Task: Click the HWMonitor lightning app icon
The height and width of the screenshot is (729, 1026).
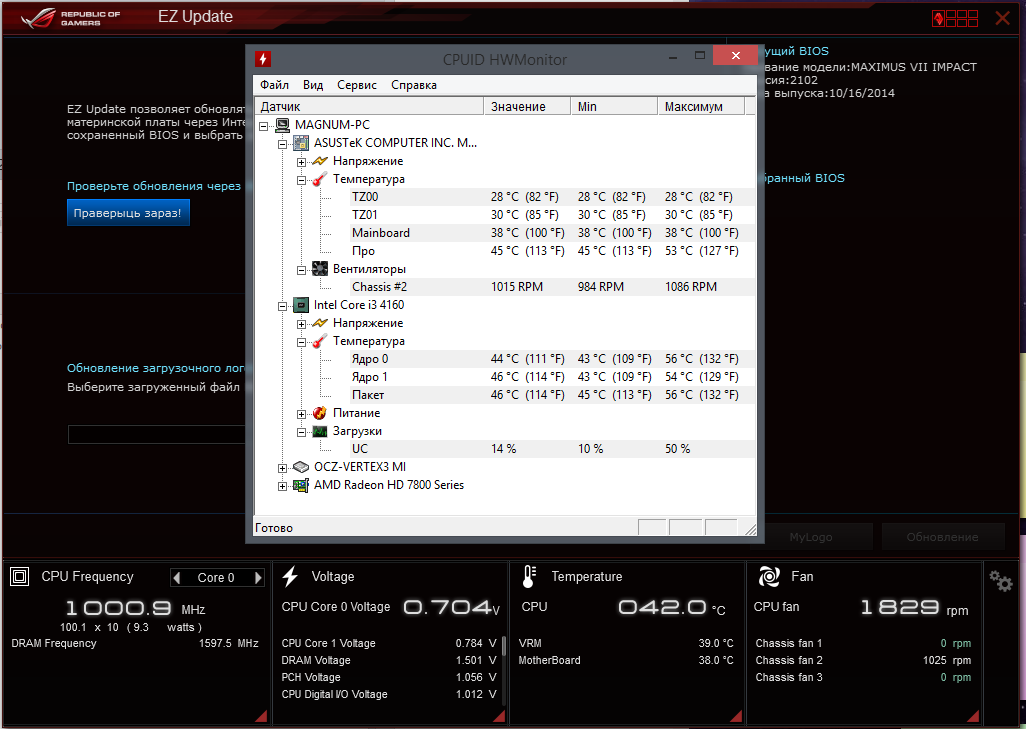Action: (x=262, y=59)
